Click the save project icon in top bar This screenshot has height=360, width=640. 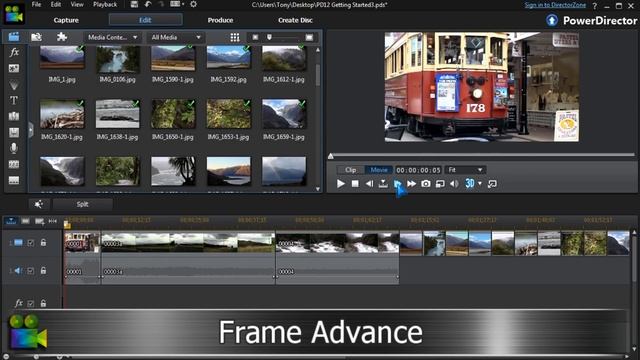point(134,4)
